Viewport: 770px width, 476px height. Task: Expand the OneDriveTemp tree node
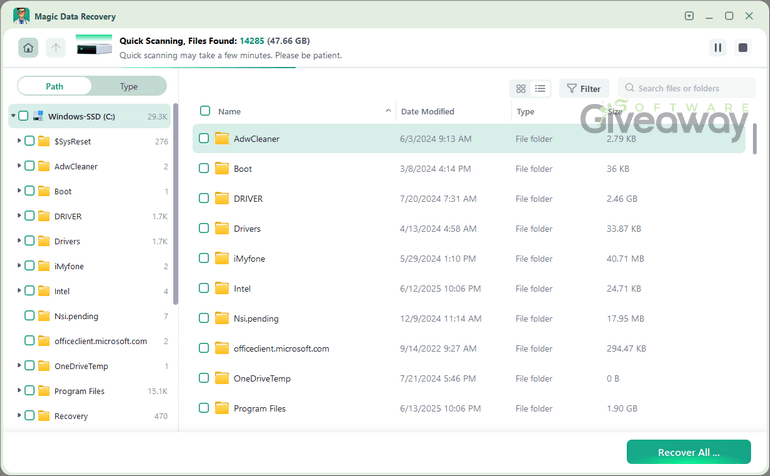(19, 366)
